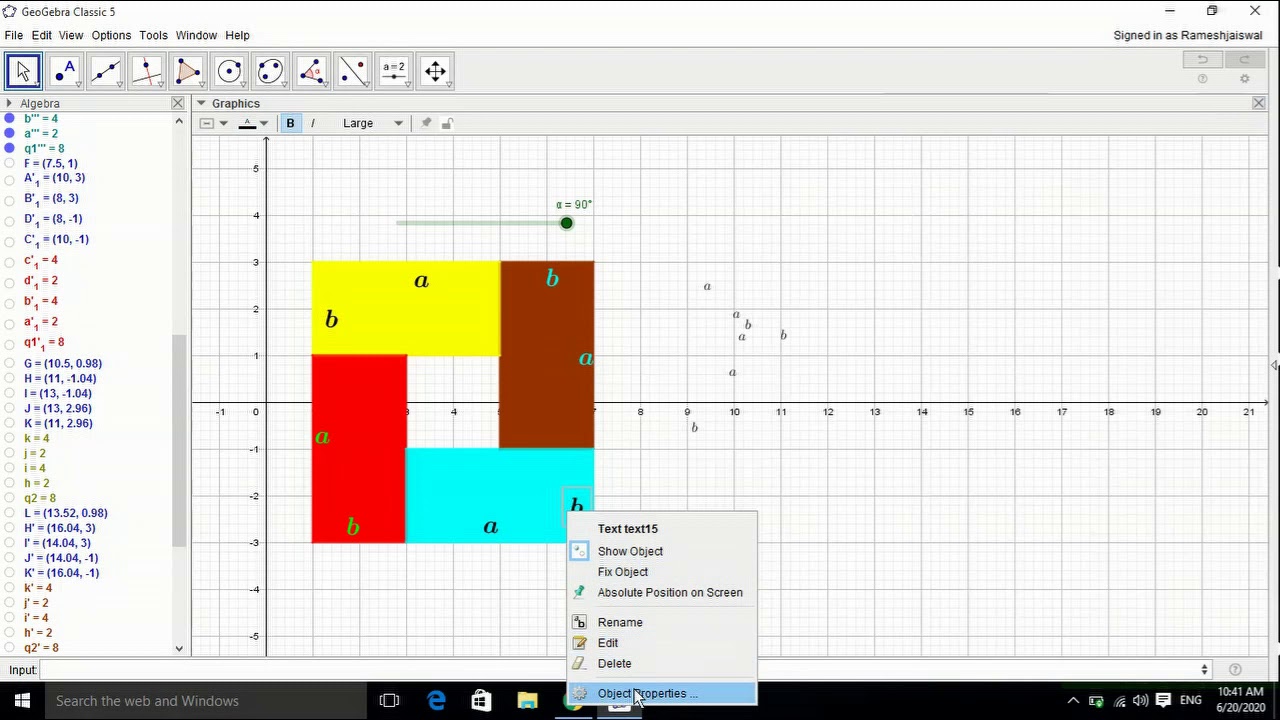Open the Windows Start menu
Image resolution: width=1280 pixels, height=720 pixels.
click(22, 701)
